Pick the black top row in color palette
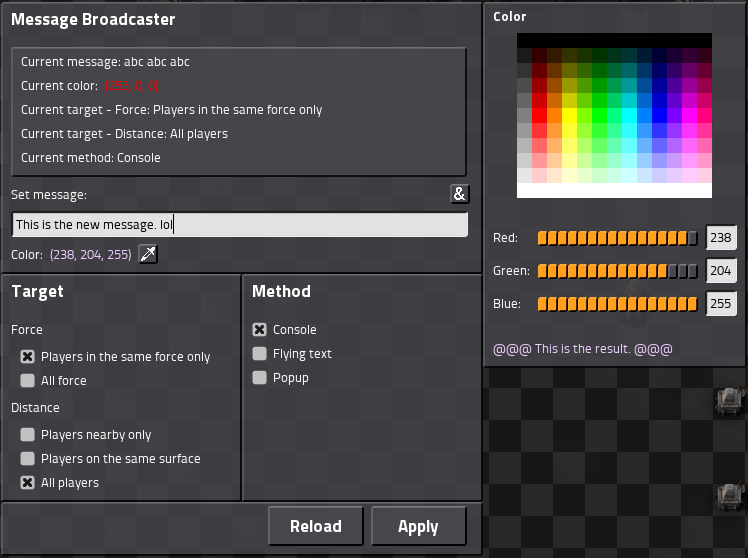This screenshot has height=558, width=748. (614, 40)
